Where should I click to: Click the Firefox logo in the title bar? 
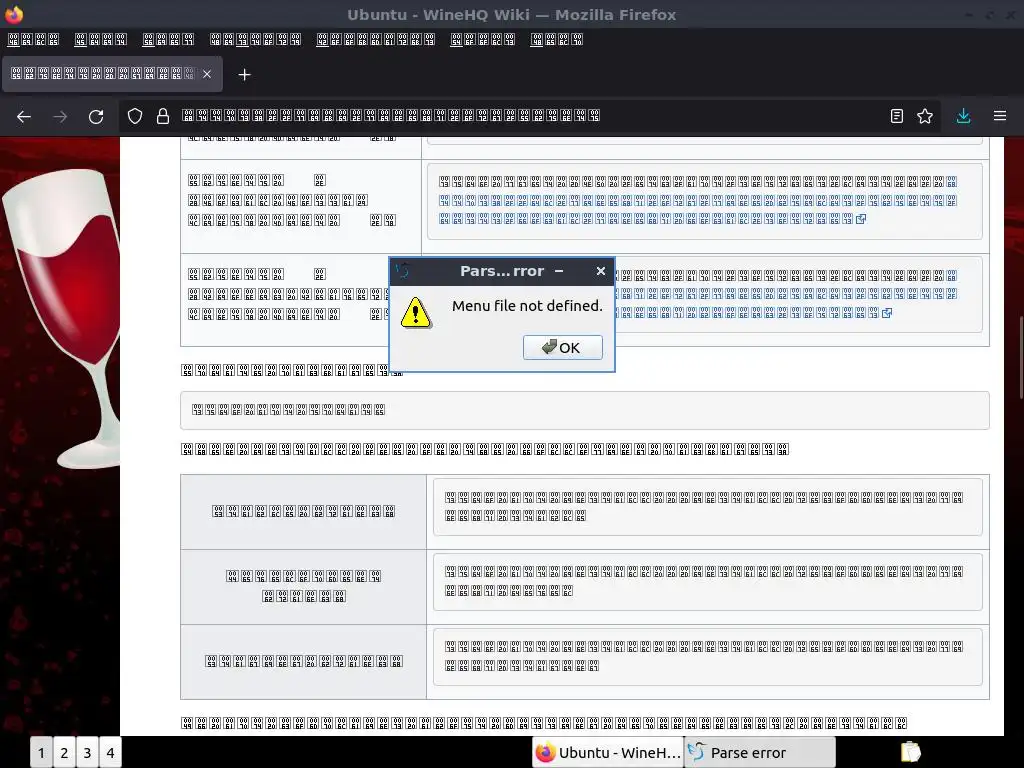coord(14,14)
